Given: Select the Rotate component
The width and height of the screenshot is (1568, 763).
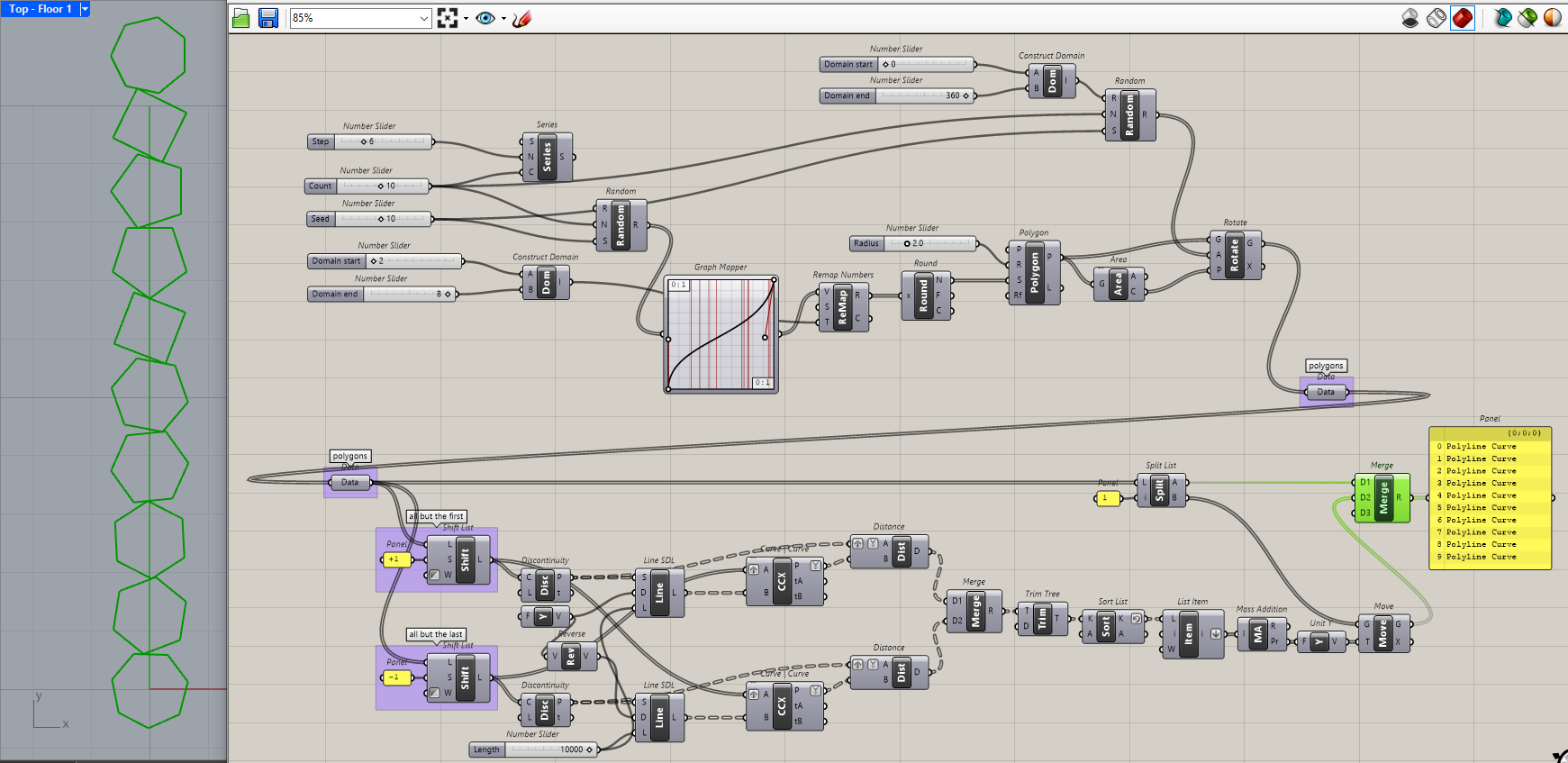Looking at the screenshot, I should tap(1235, 255).
